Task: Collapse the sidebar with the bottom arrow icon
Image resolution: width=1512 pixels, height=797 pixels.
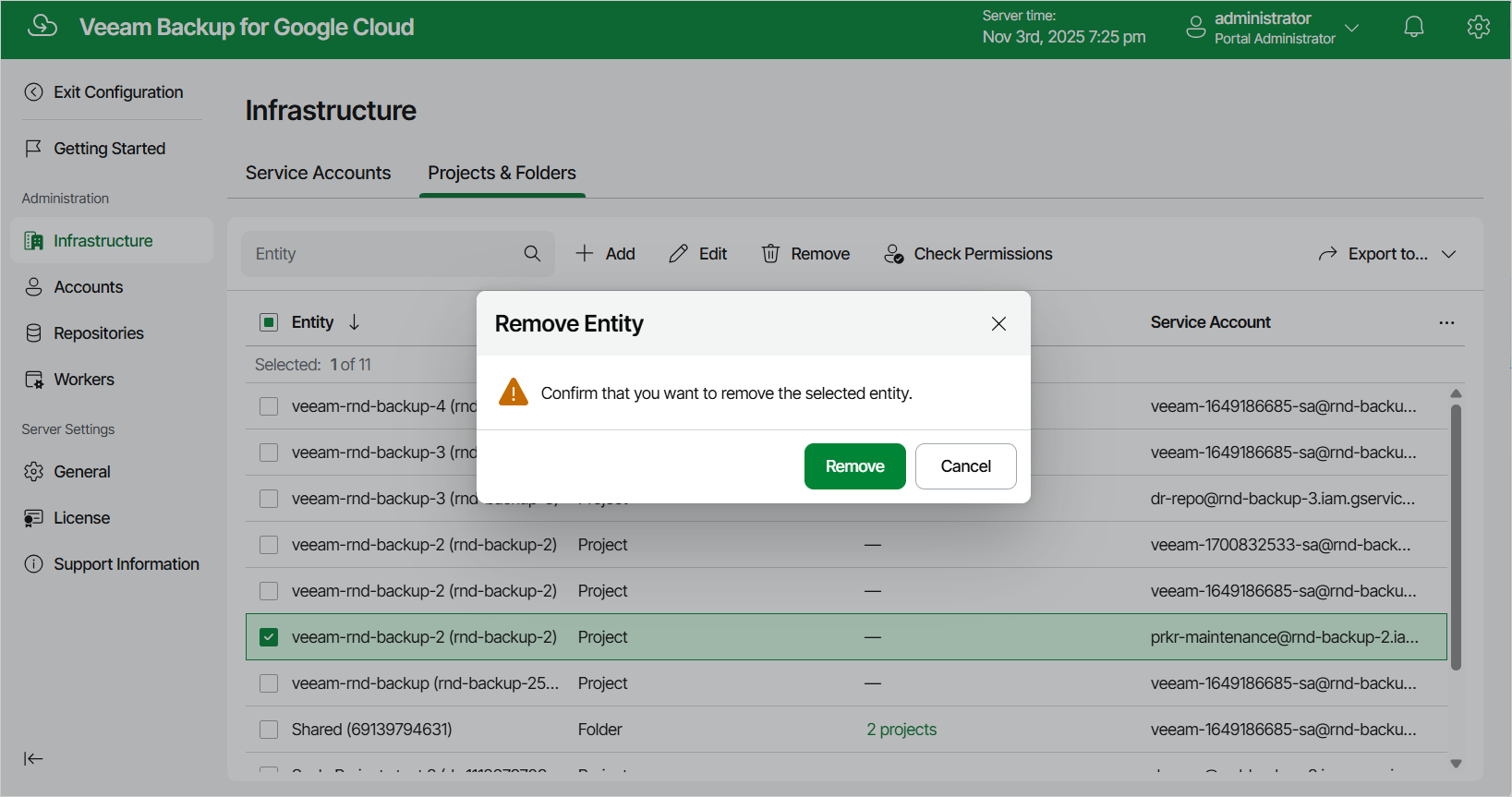Action: pos(33,758)
